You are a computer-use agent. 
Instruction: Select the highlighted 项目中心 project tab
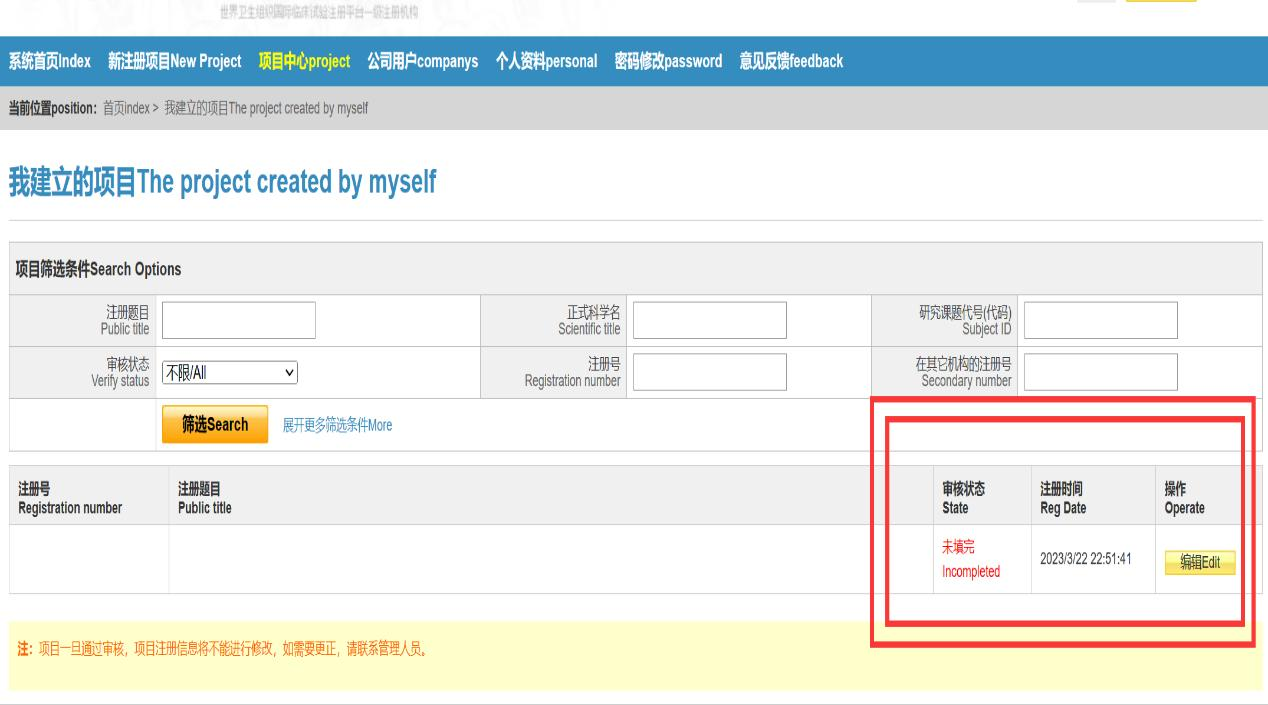(x=304, y=61)
